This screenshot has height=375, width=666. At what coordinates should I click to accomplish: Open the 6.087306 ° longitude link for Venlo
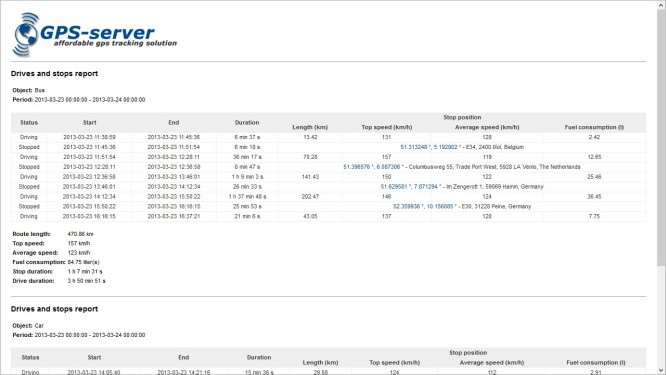(x=390, y=167)
